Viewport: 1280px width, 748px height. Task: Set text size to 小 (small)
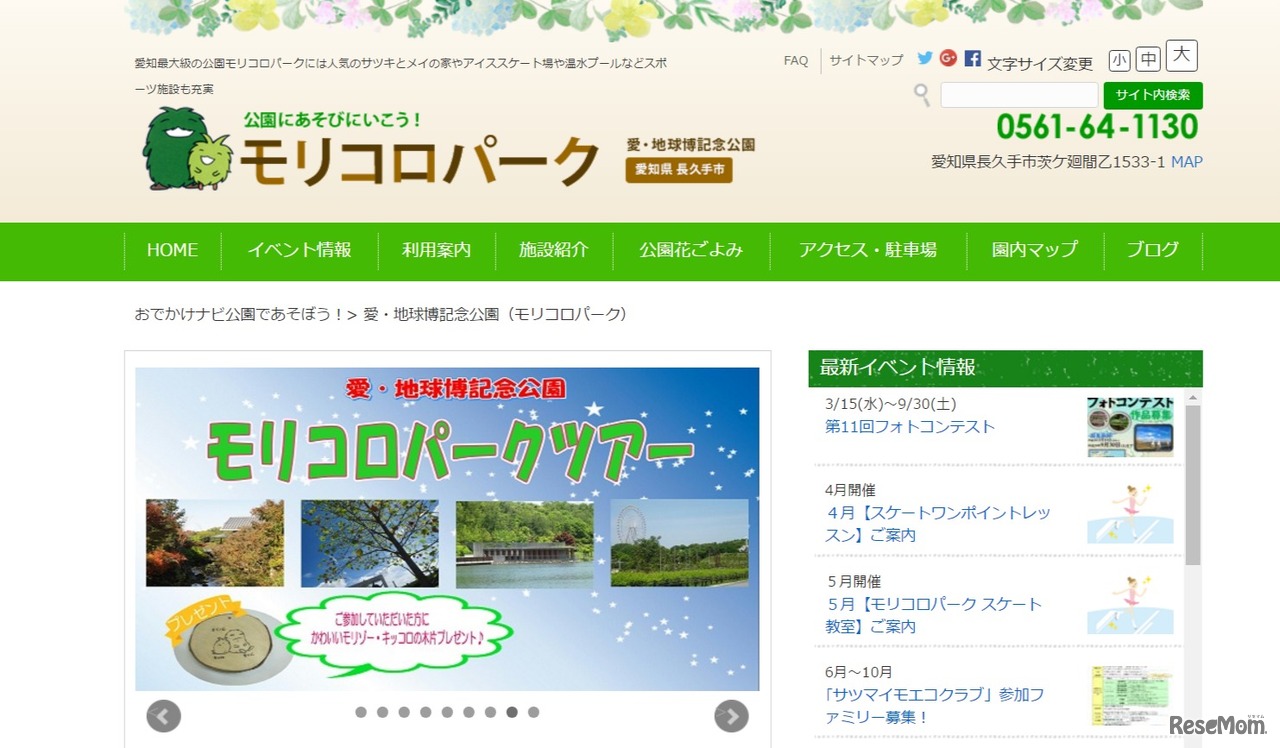point(1119,60)
